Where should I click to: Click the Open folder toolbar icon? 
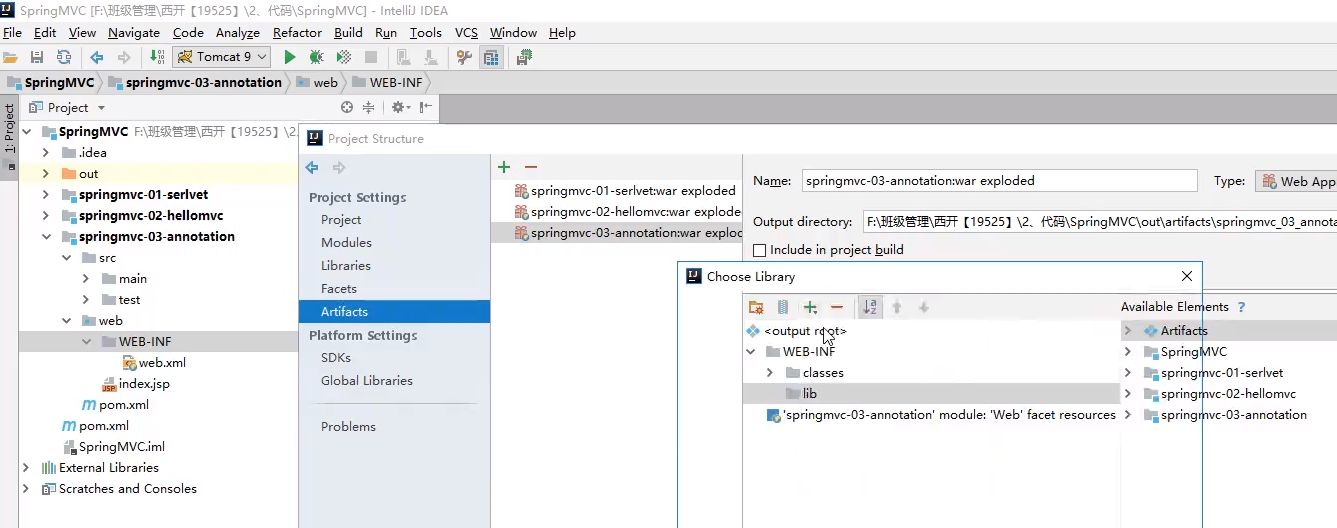(x=11, y=58)
